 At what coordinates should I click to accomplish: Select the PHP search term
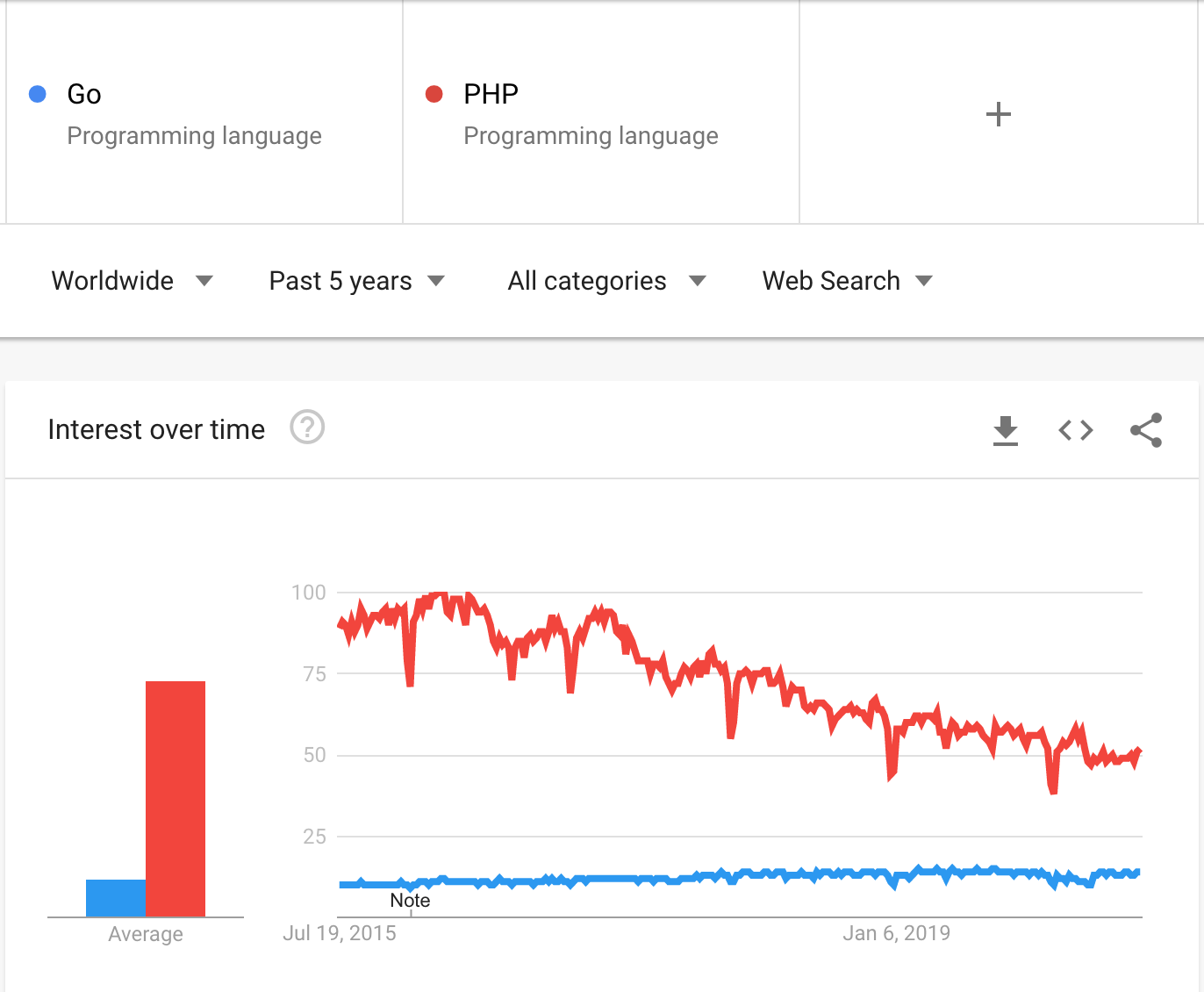pos(491,94)
